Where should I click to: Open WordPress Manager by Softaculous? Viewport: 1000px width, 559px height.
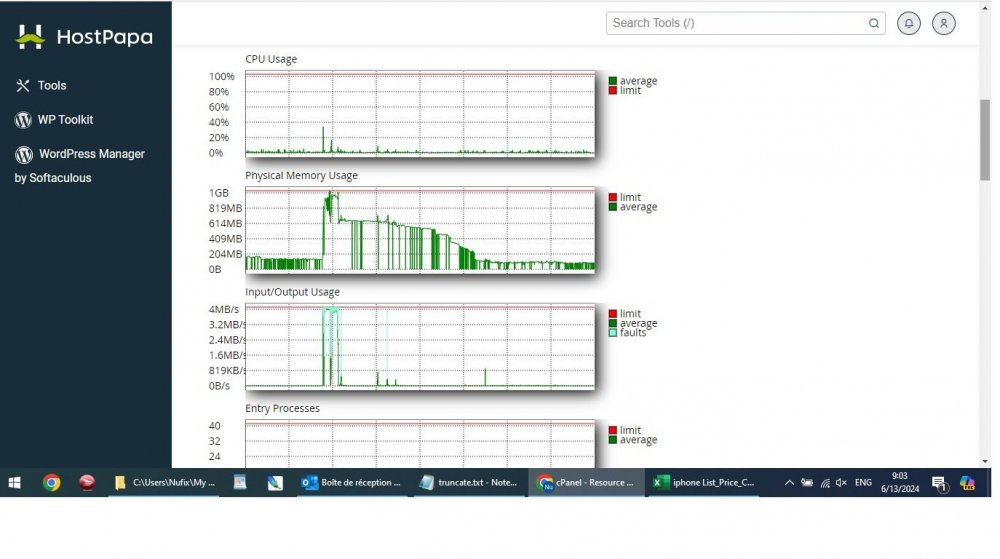80,166
